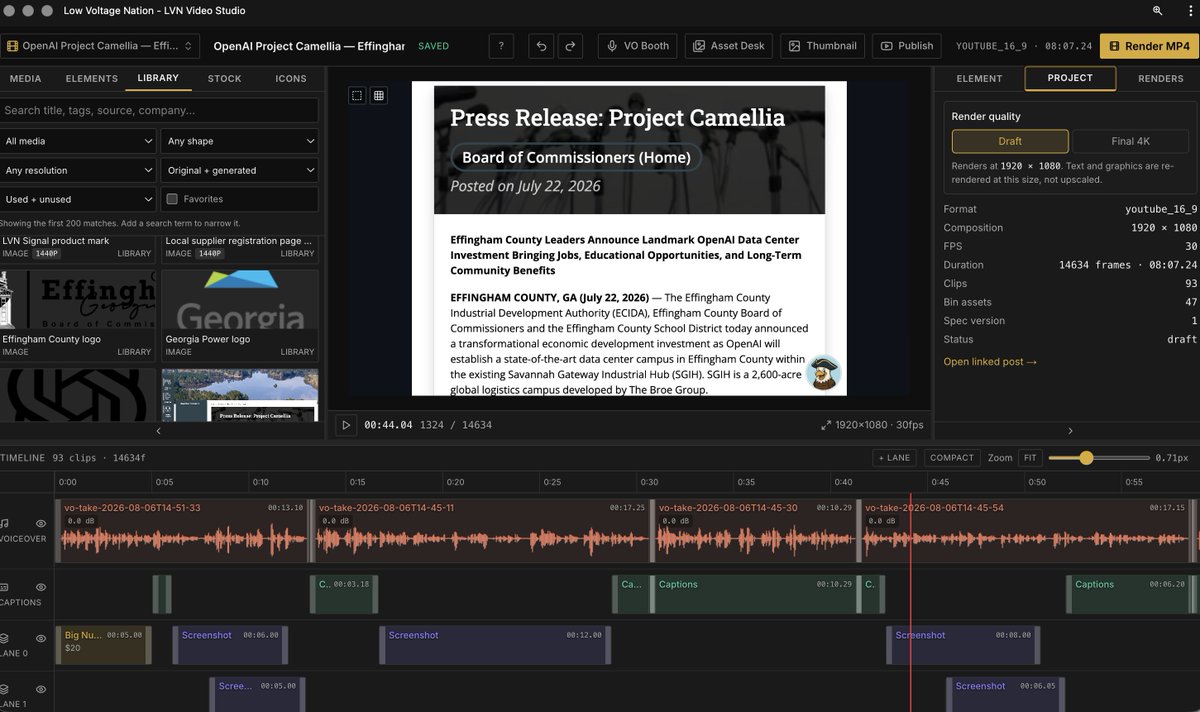Click the undo arrow button
The image size is (1200, 712).
[x=541, y=46]
